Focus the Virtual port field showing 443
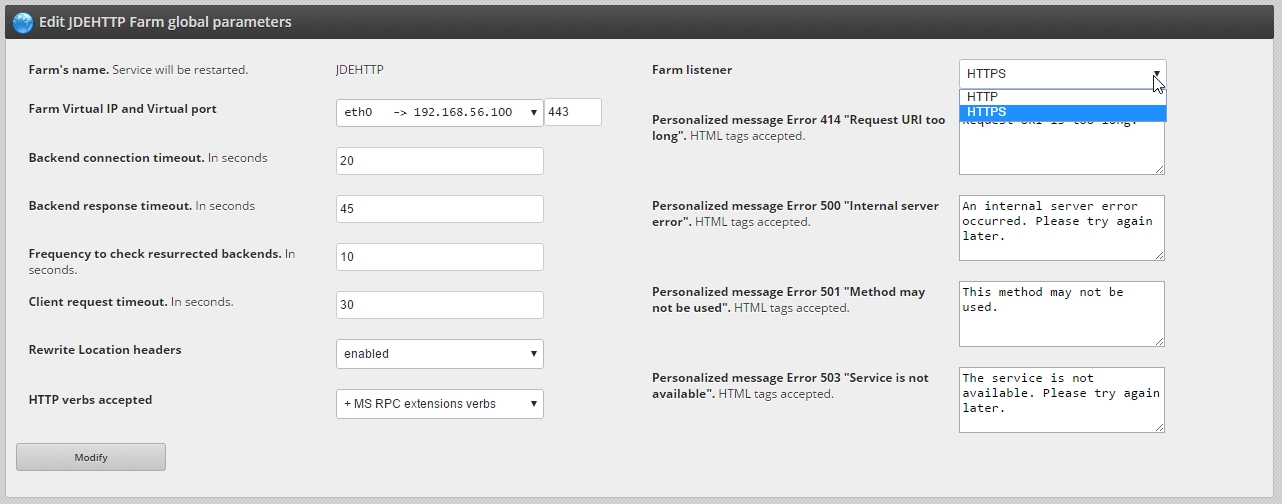Screen dimensions: 1282x504 (x=573, y=112)
